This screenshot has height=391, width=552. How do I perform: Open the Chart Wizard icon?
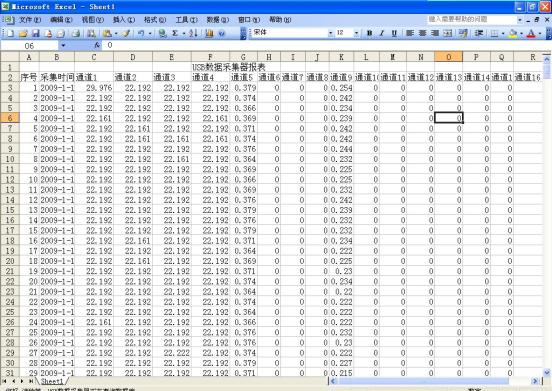[209, 33]
